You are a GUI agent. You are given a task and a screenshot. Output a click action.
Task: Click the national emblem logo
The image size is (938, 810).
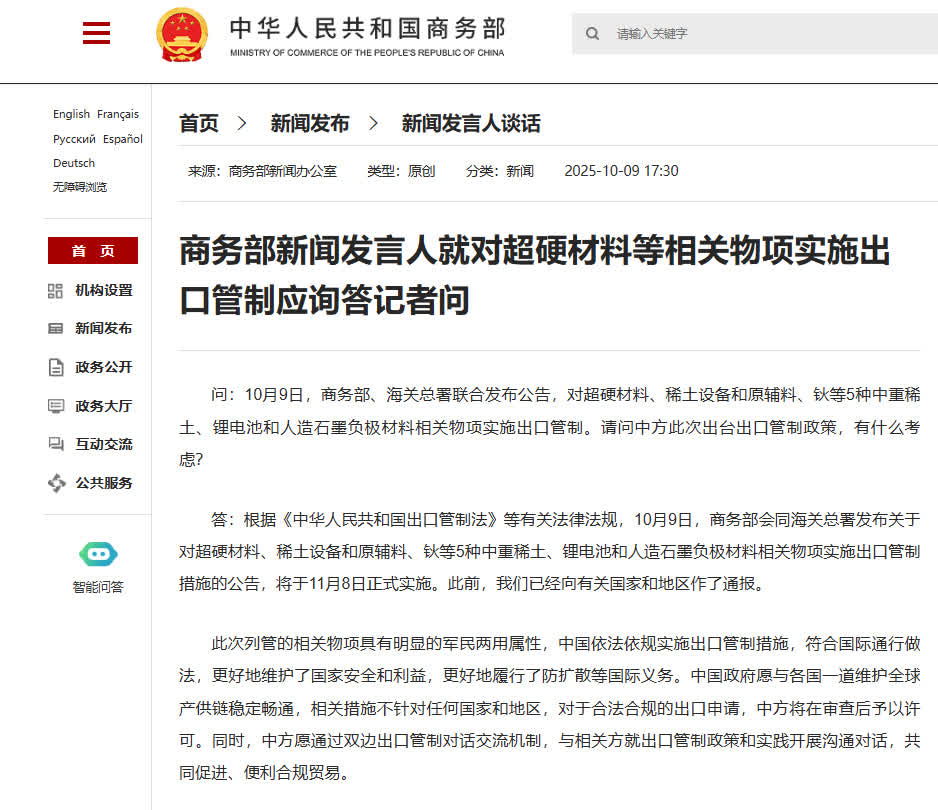click(x=182, y=35)
